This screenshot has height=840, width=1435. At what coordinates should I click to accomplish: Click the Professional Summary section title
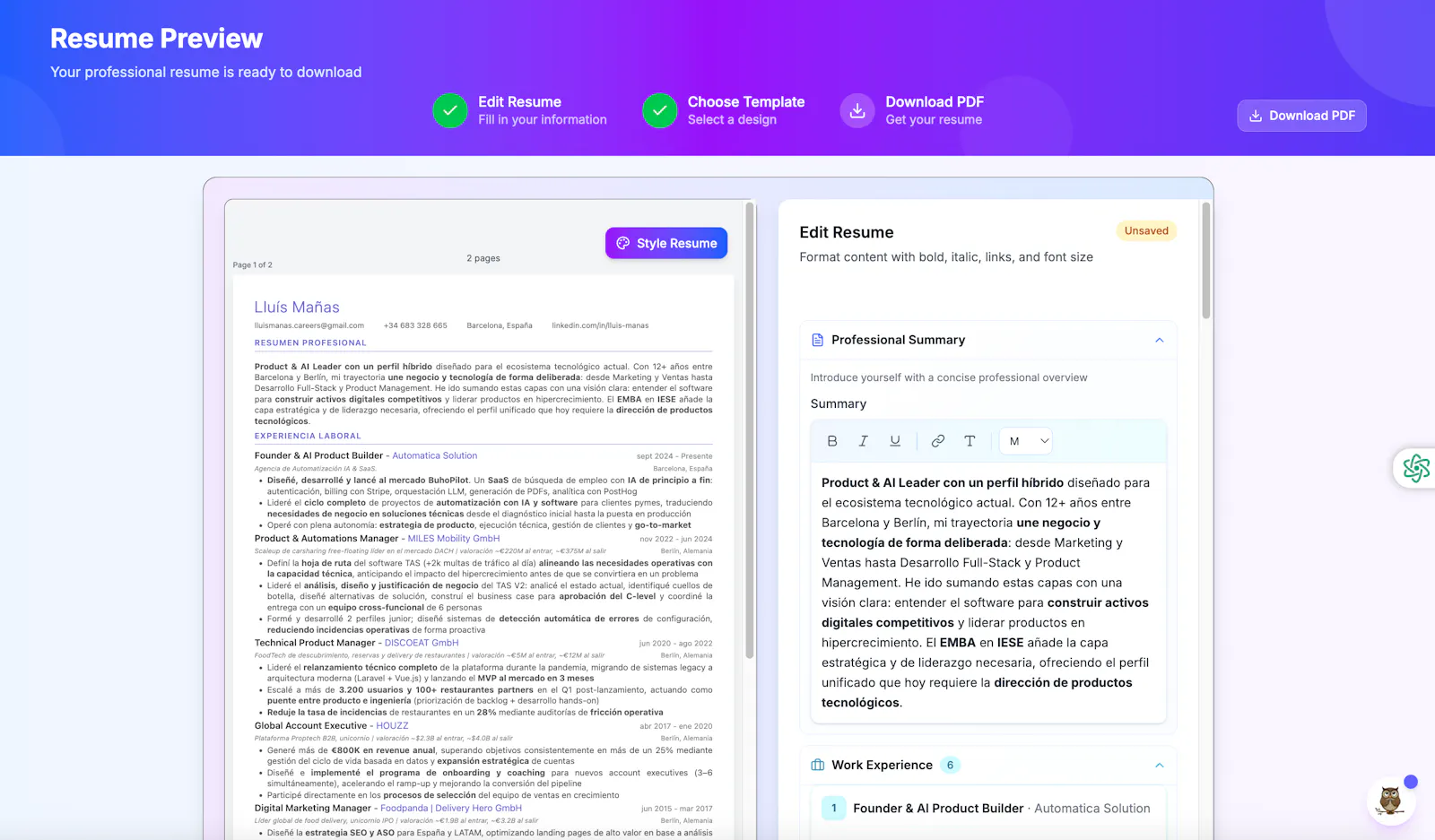[x=899, y=340]
